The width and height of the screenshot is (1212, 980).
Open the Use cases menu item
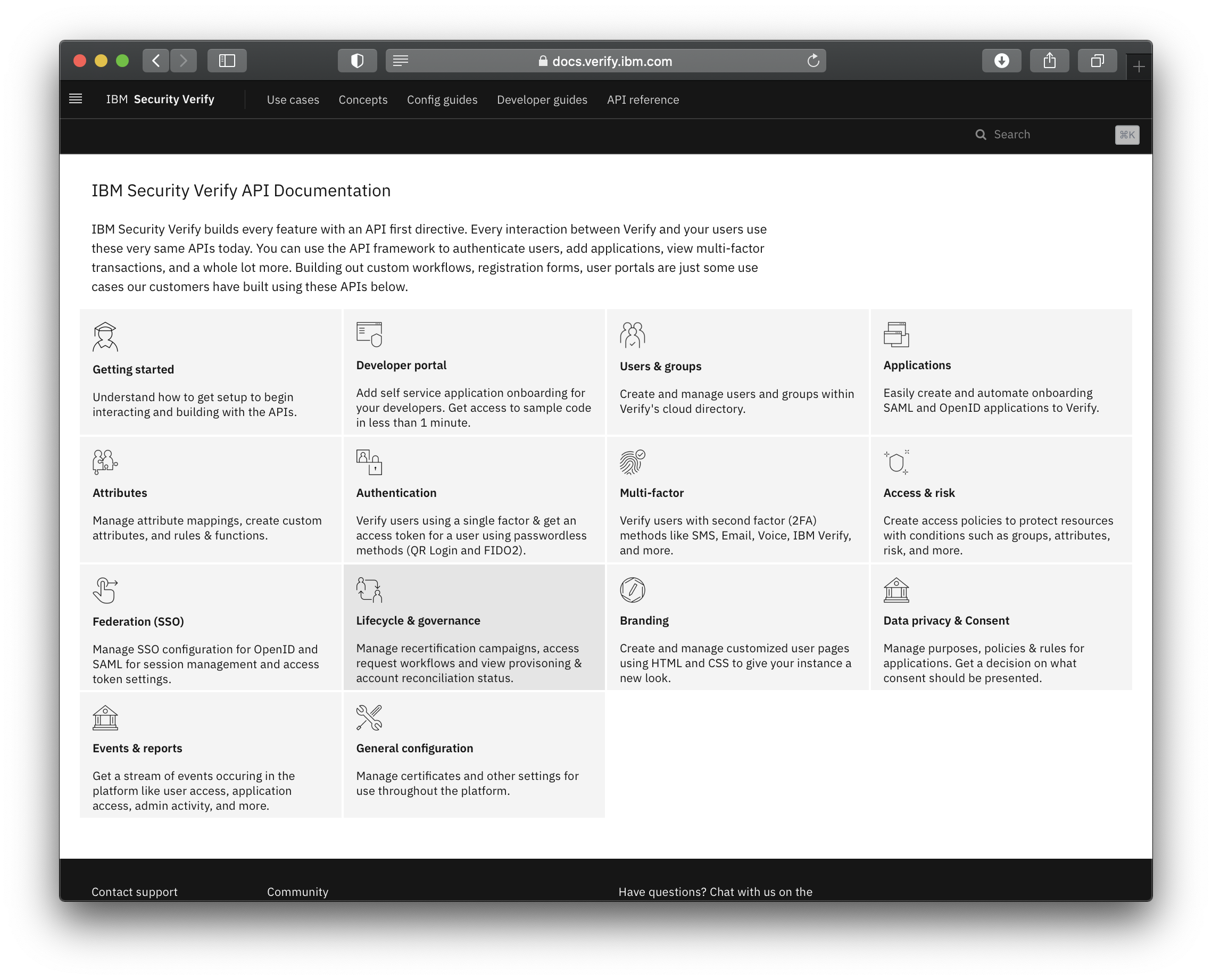click(293, 100)
